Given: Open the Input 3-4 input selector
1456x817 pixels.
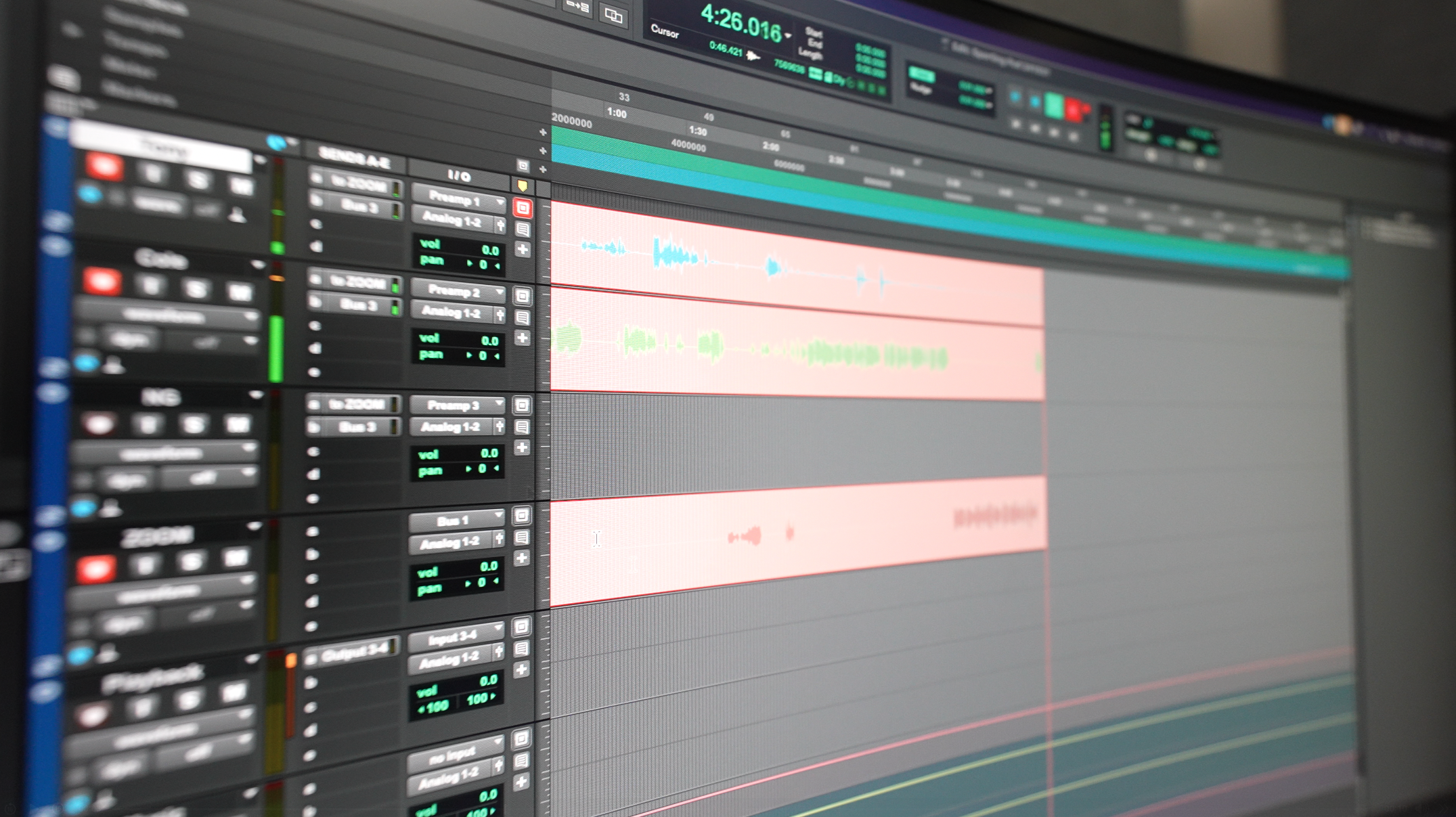Looking at the screenshot, I should point(456,636).
